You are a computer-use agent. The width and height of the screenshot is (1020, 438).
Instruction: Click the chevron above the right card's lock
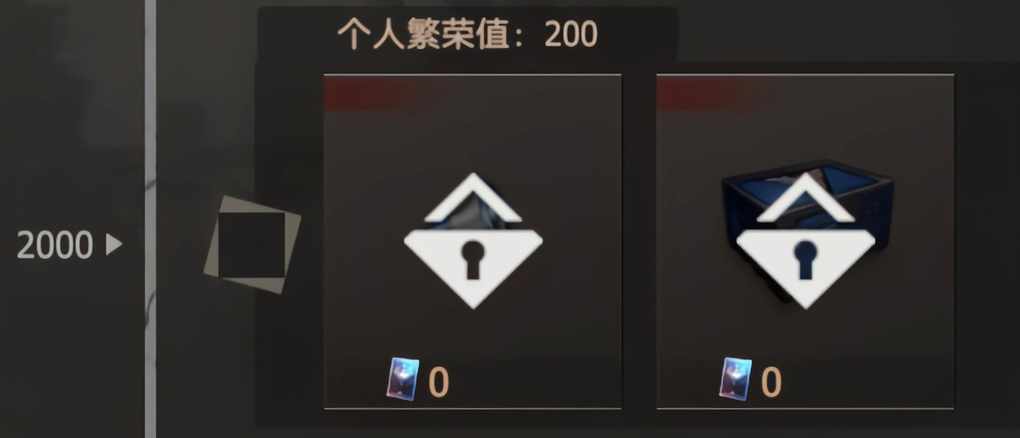point(805,197)
